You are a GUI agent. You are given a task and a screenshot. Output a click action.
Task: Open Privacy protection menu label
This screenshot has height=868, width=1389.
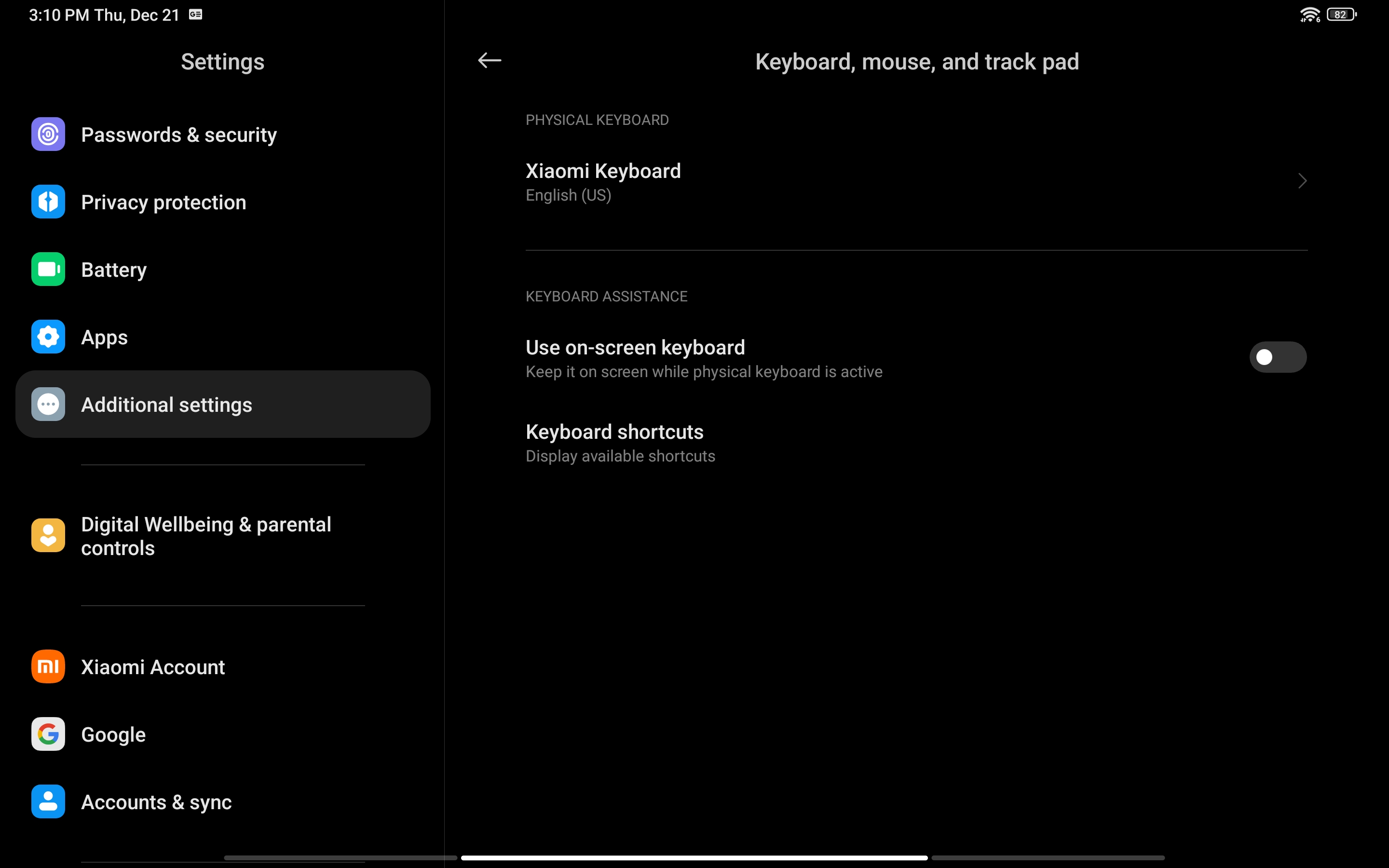pos(163,202)
